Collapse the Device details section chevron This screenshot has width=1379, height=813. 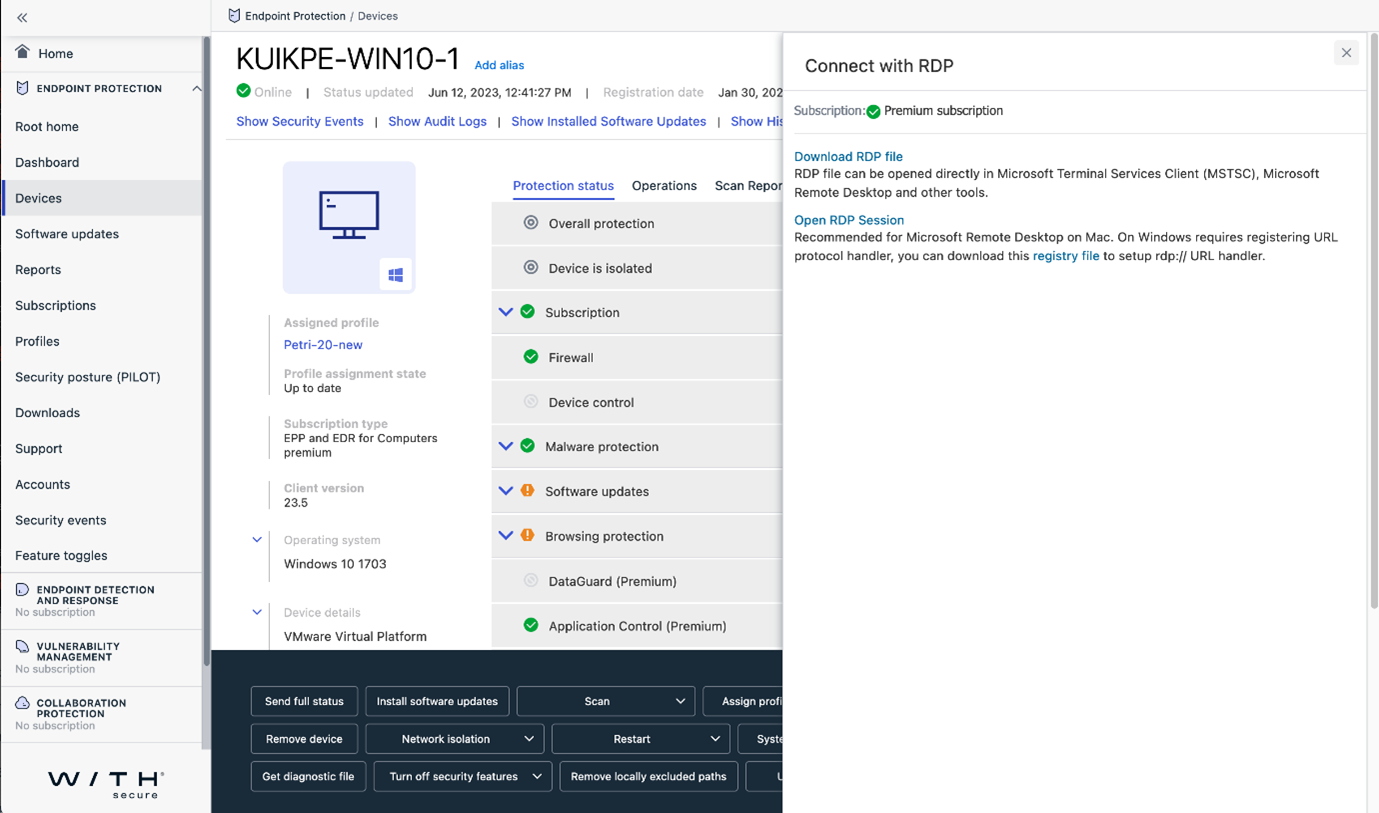tap(257, 612)
